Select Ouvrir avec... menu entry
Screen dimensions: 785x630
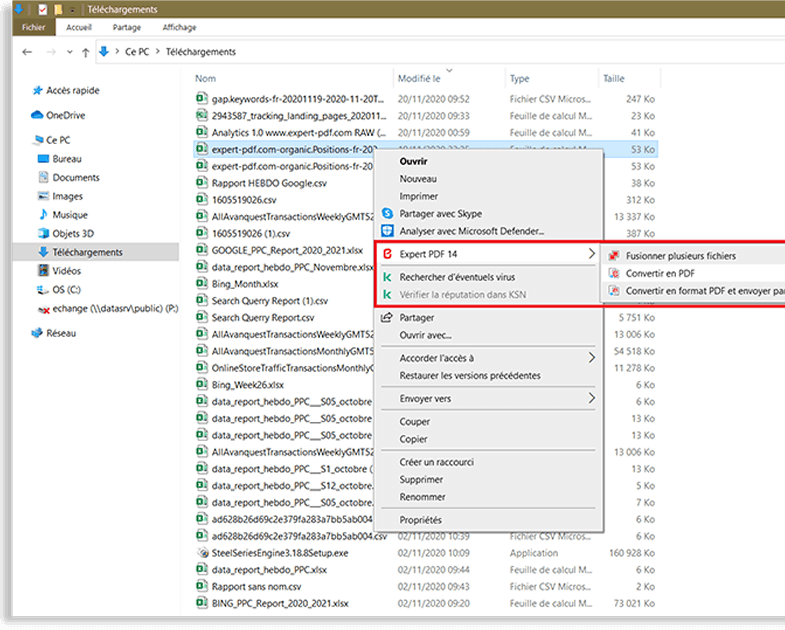426,335
